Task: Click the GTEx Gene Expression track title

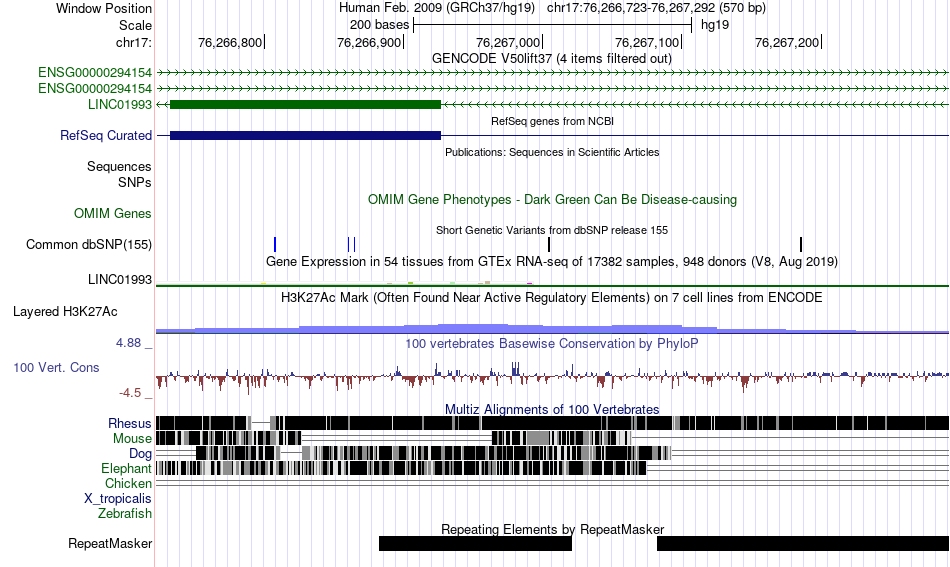Action: tap(551, 262)
